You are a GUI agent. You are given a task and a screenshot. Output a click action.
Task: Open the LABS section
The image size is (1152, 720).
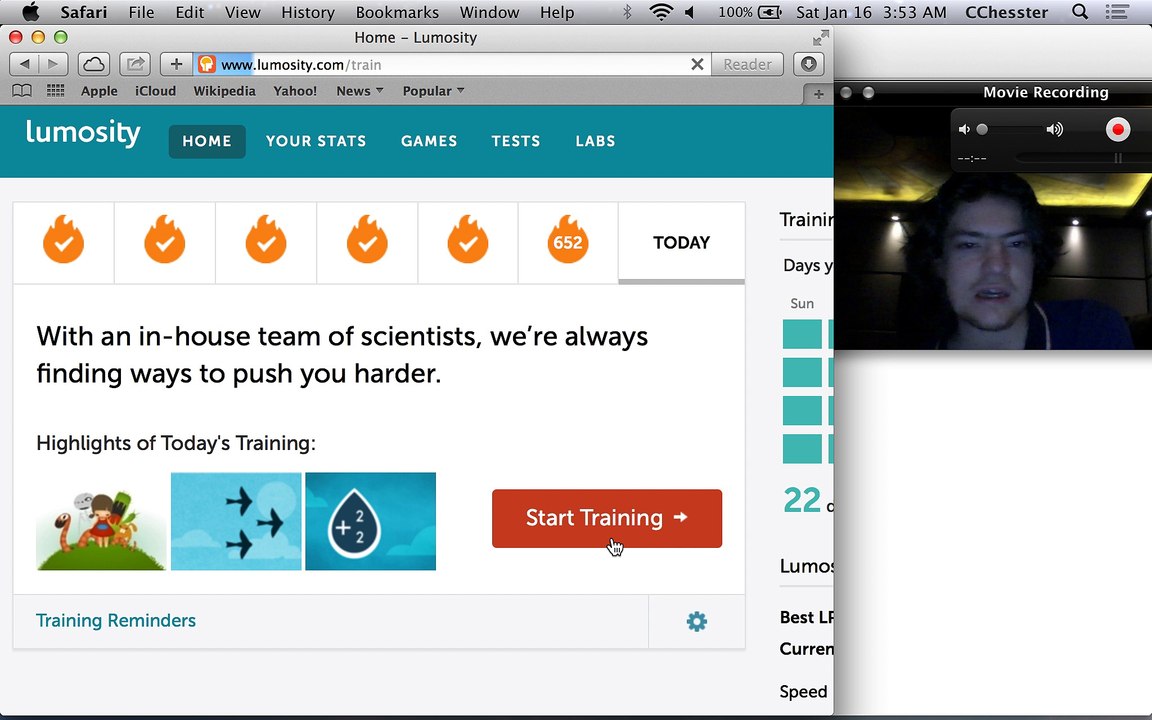pyautogui.click(x=595, y=141)
